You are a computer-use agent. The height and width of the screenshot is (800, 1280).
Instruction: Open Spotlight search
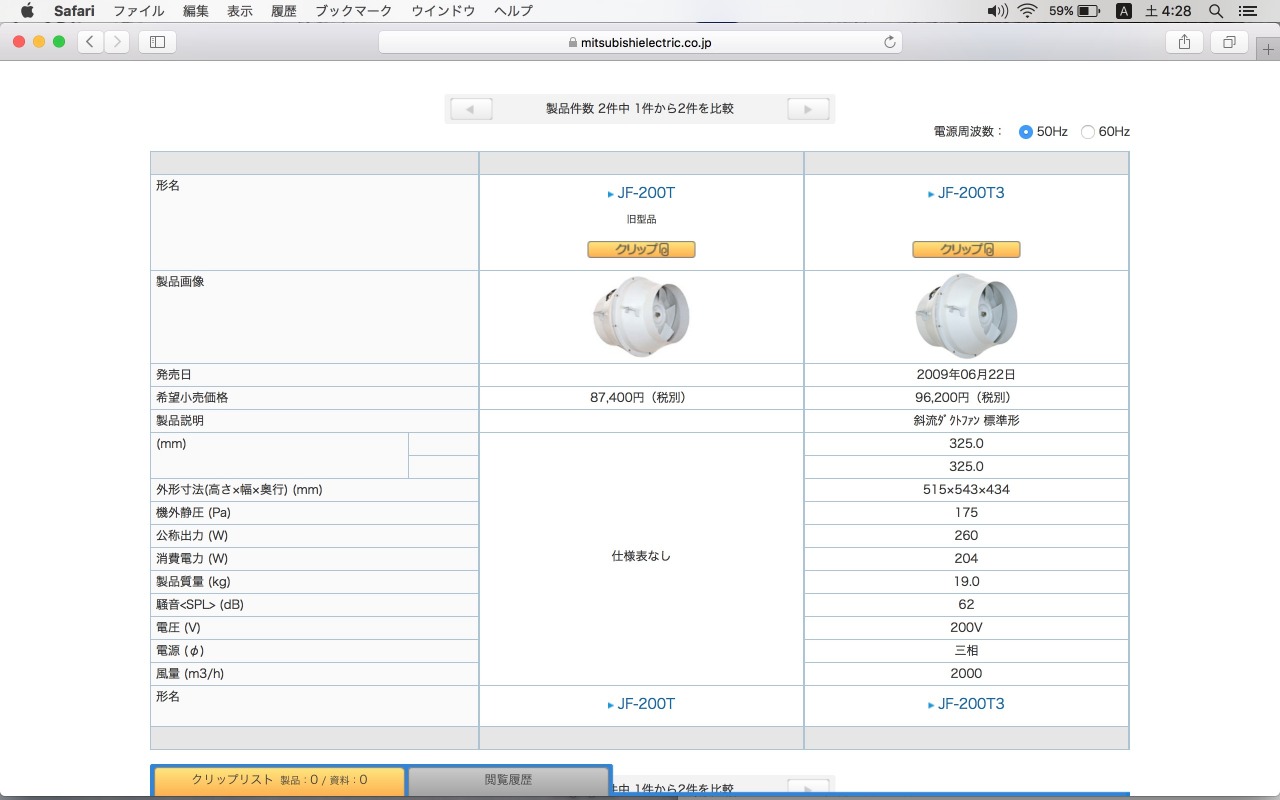tap(1216, 11)
